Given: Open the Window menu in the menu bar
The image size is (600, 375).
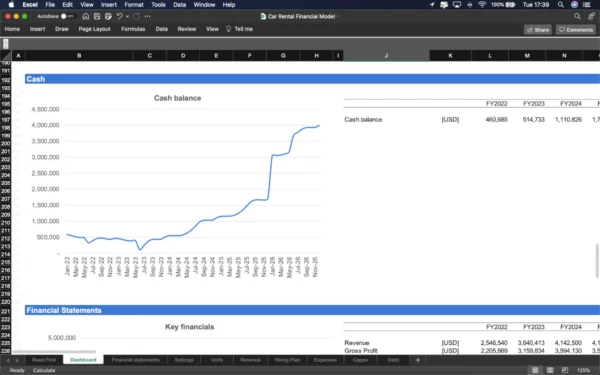Looking at the screenshot, I should 204,5.
